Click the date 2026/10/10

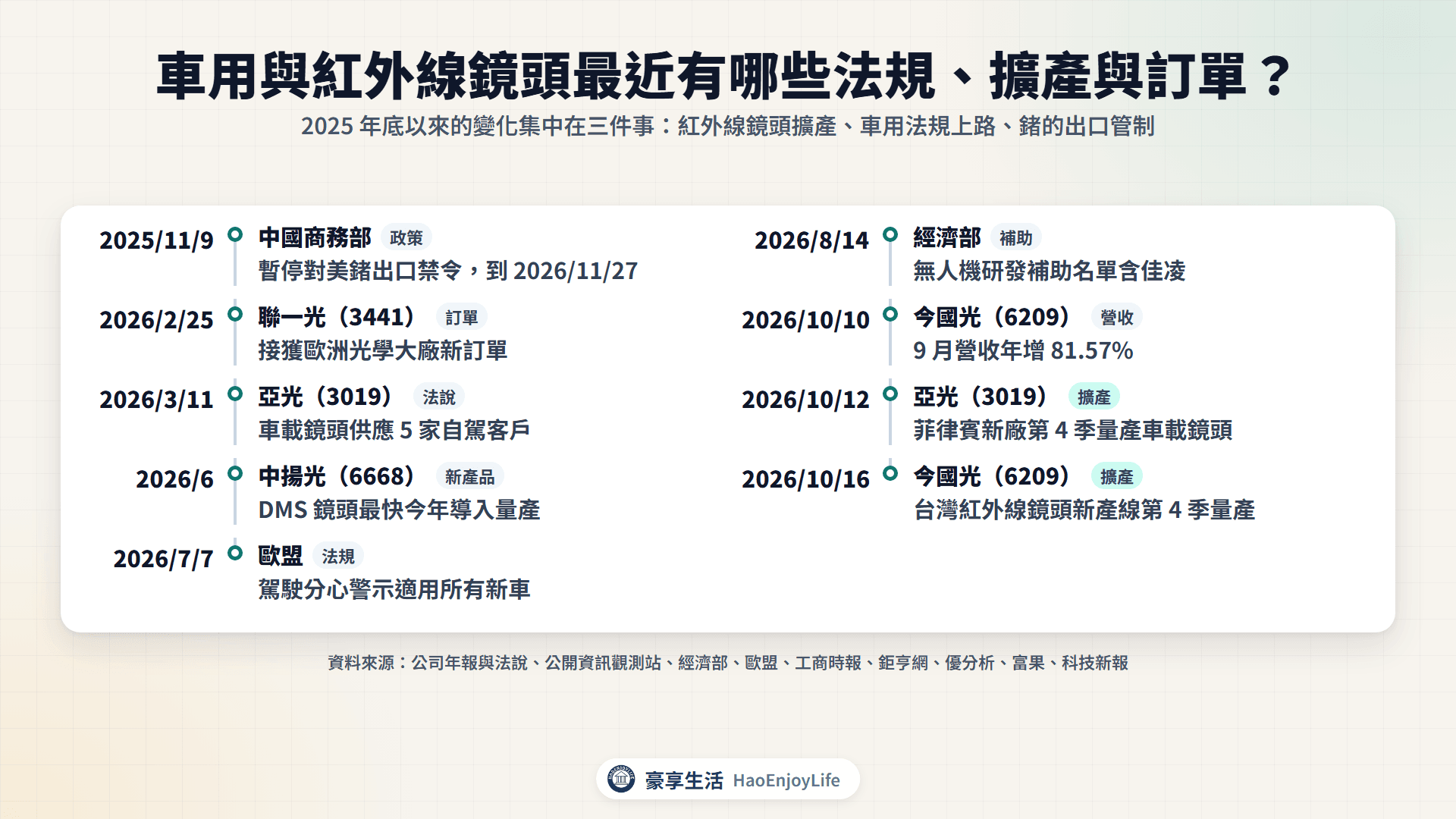pos(805,320)
